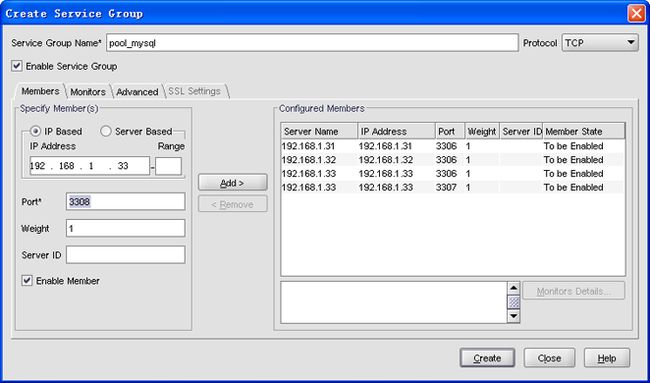650x383 pixels.
Task: Click the Weight column header
Action: click(x=482, y=131)
